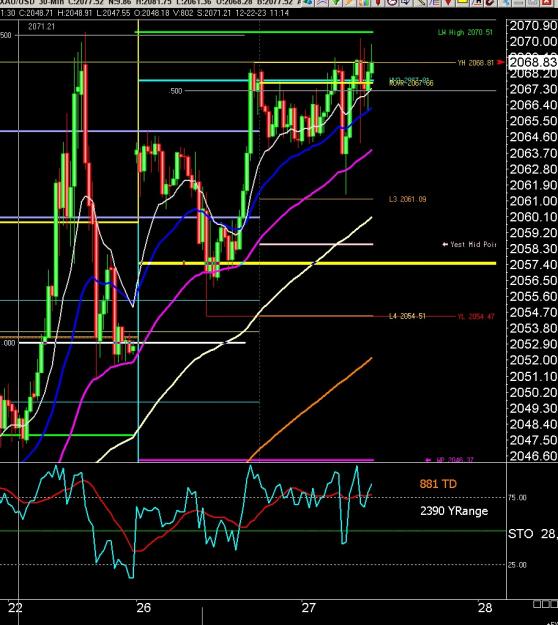Click the 881 TD indicator text
The height and width of the screenshot is (625, 558).
pyautogui.click(x=438, y=484)
